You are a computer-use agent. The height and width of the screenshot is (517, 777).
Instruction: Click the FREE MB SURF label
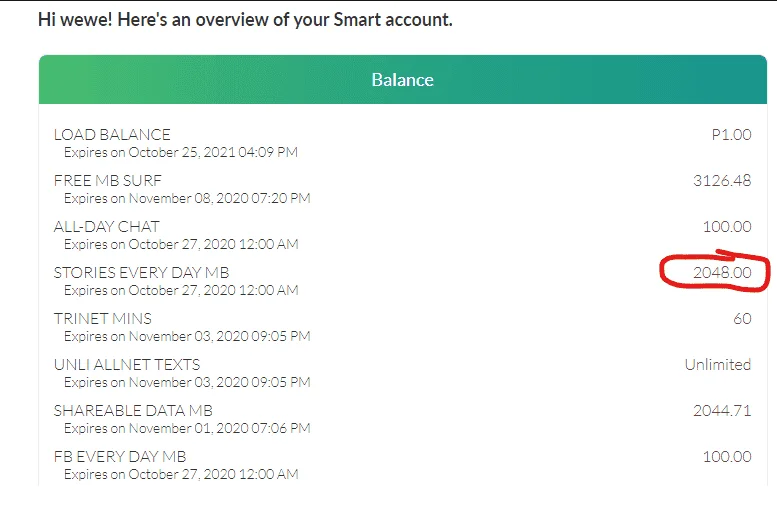[x=108, y=181]
